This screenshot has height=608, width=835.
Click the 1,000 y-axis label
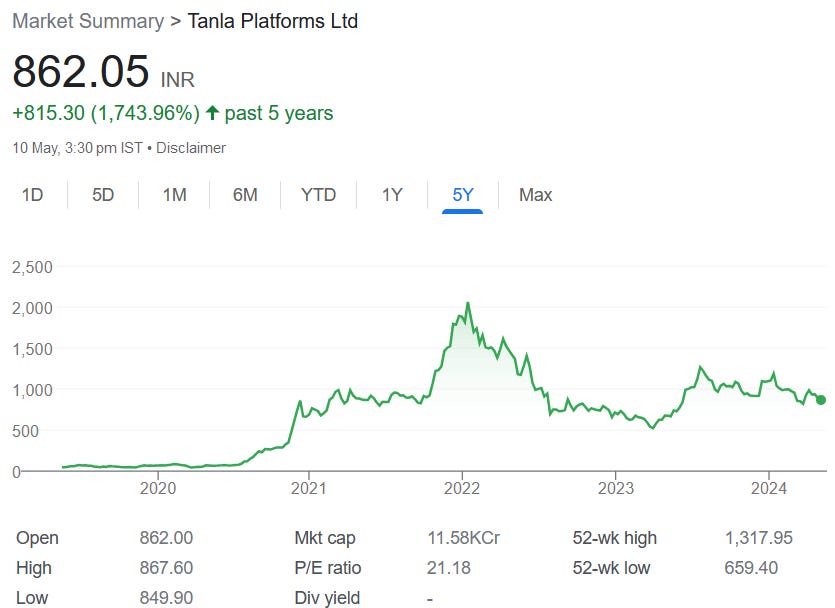(x=32, y=390)
